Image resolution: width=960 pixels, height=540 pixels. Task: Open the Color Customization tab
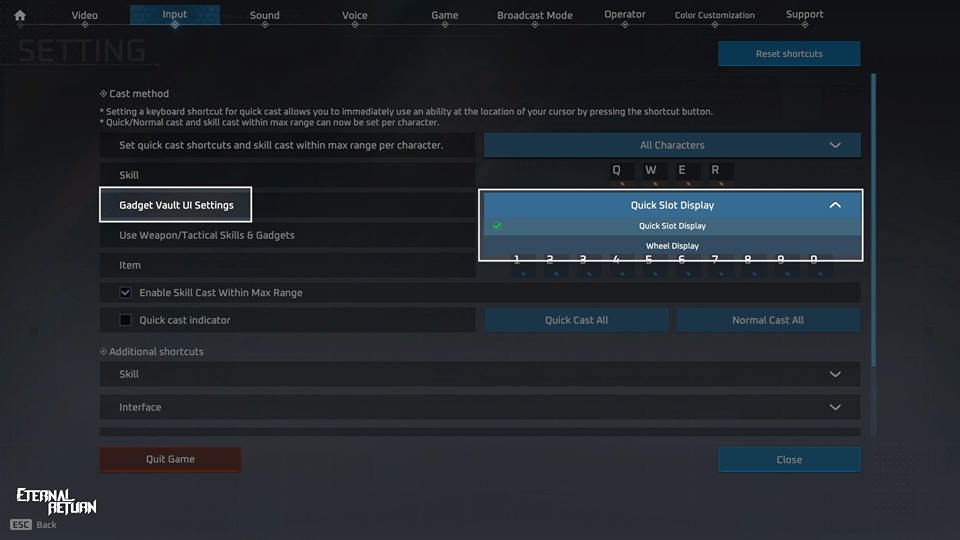(x=714, y=15)
